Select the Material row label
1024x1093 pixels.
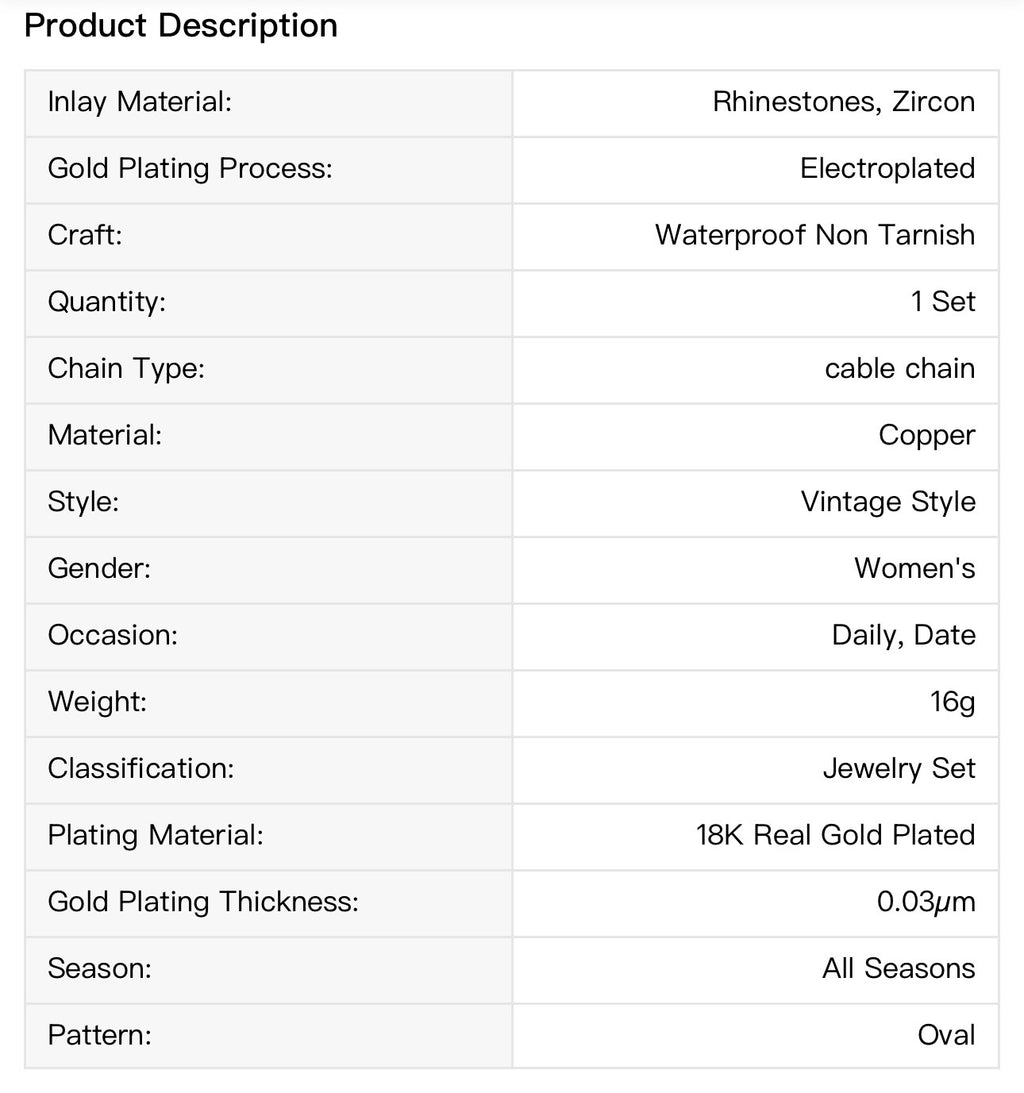pyautogui.click(x=105, y=435)
